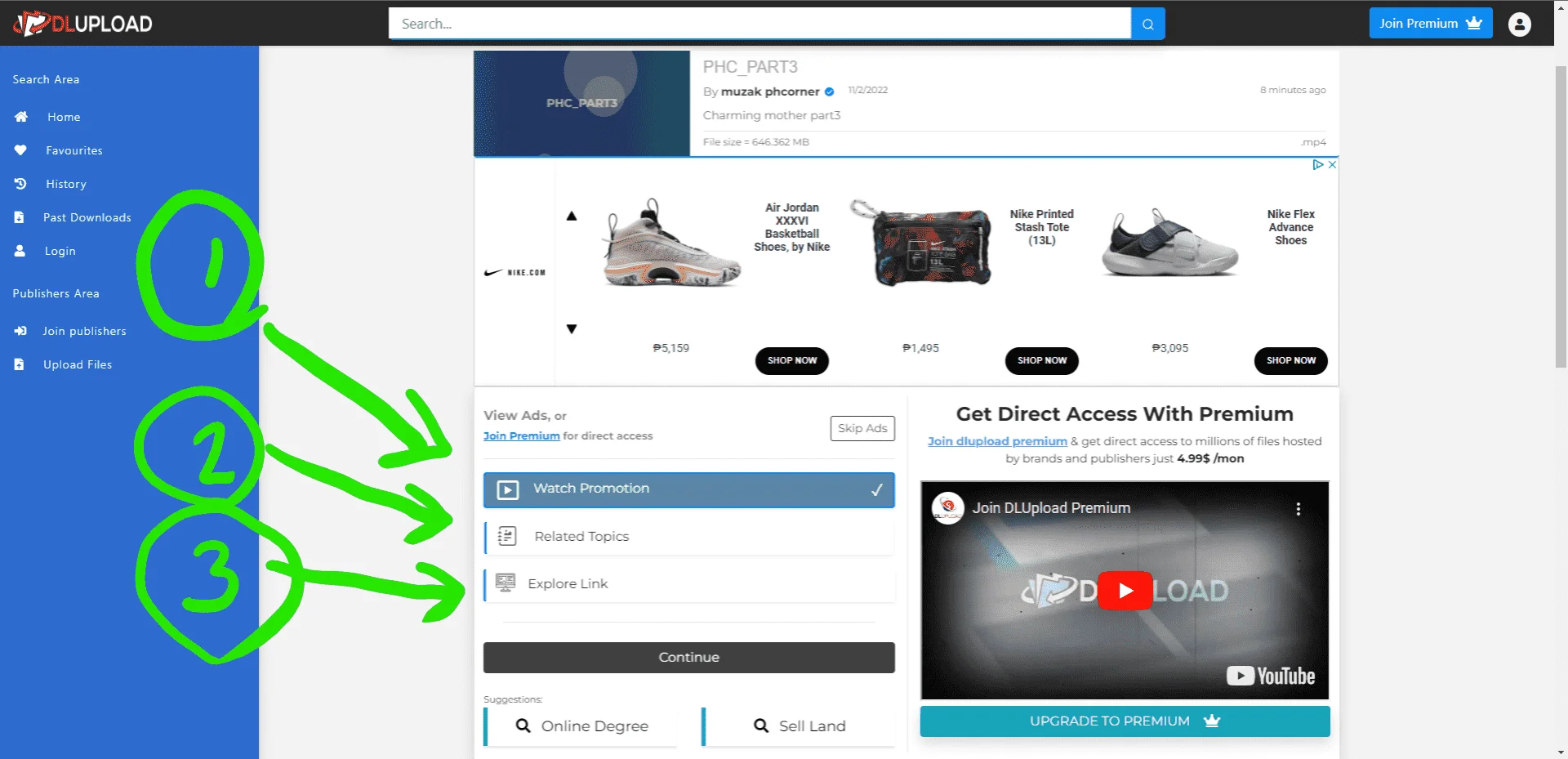The image size is (1568, 759).
Task: Toggle the Watch Promotion checkmark
Action: [x=876, y=489]
